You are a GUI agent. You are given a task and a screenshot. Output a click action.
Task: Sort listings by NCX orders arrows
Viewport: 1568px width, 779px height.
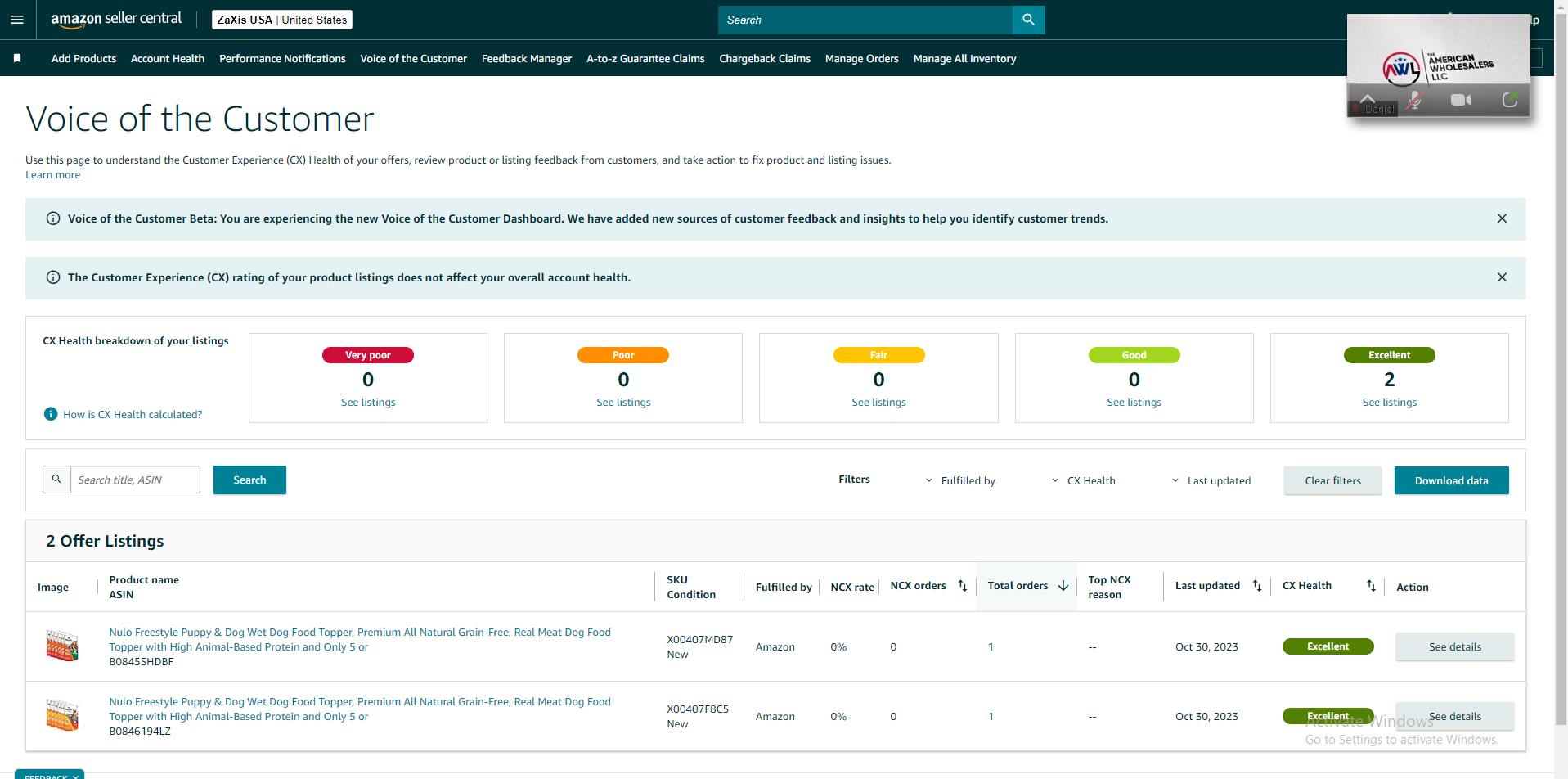tap(963, 586)
